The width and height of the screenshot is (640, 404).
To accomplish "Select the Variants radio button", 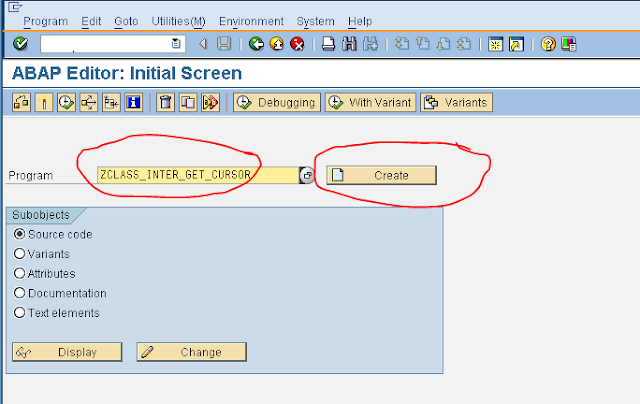I will (x=19, y=253).
